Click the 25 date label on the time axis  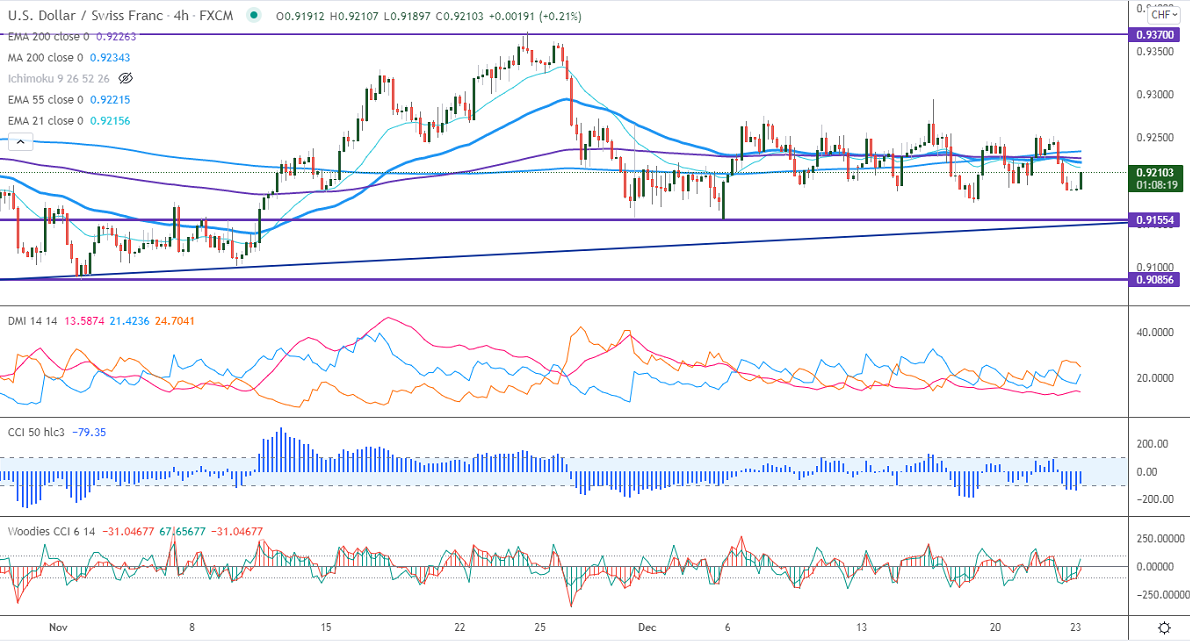tap(540, 628)
